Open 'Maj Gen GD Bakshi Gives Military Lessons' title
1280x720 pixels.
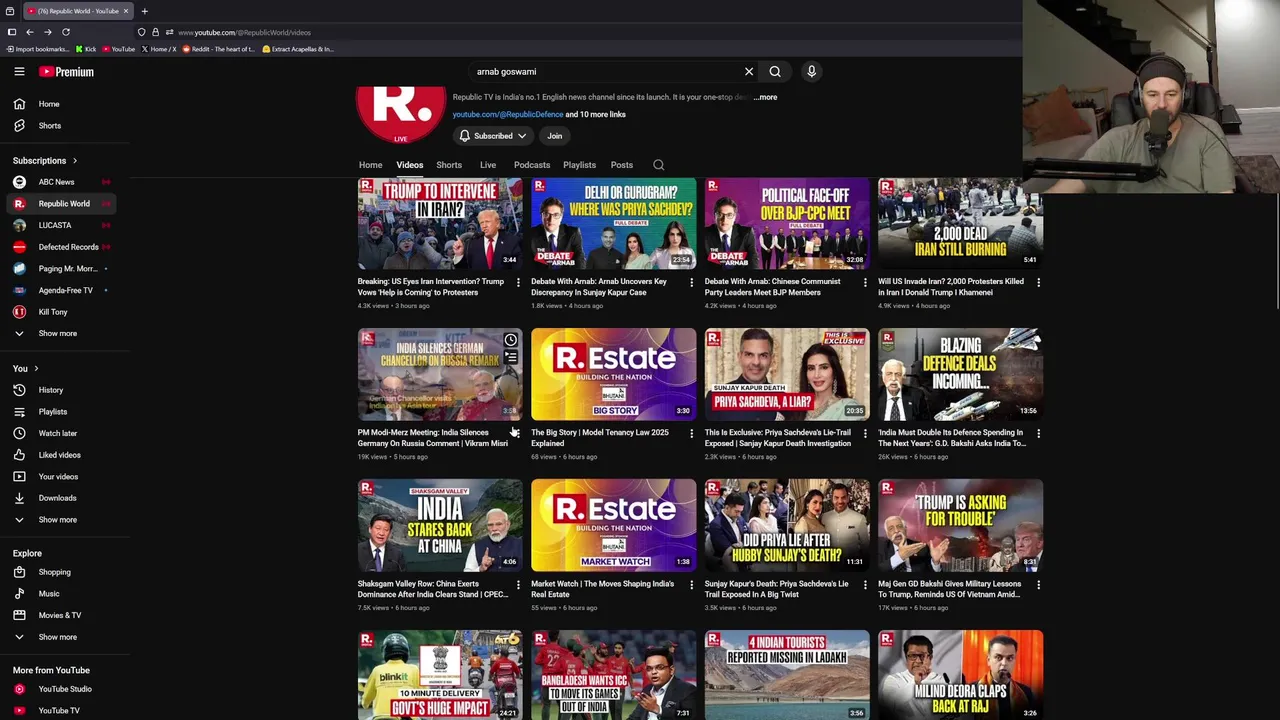tap(949, 589)
